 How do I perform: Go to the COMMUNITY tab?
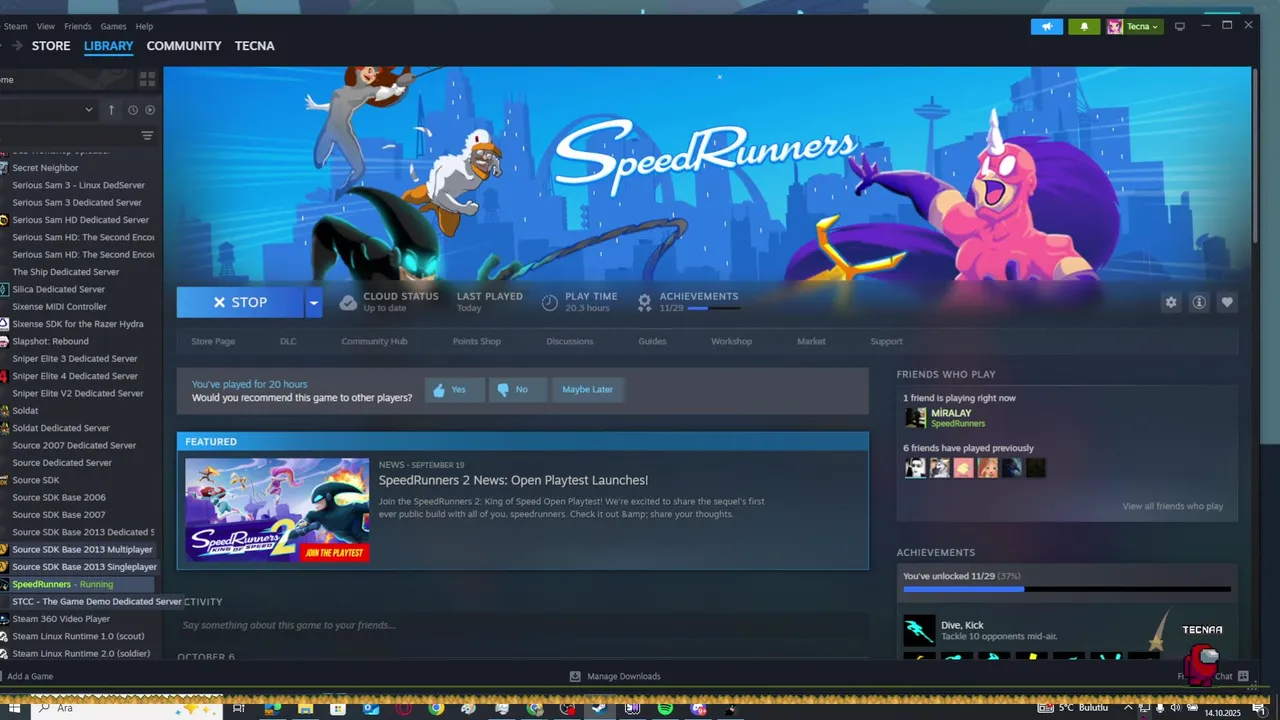coord(184,46)
